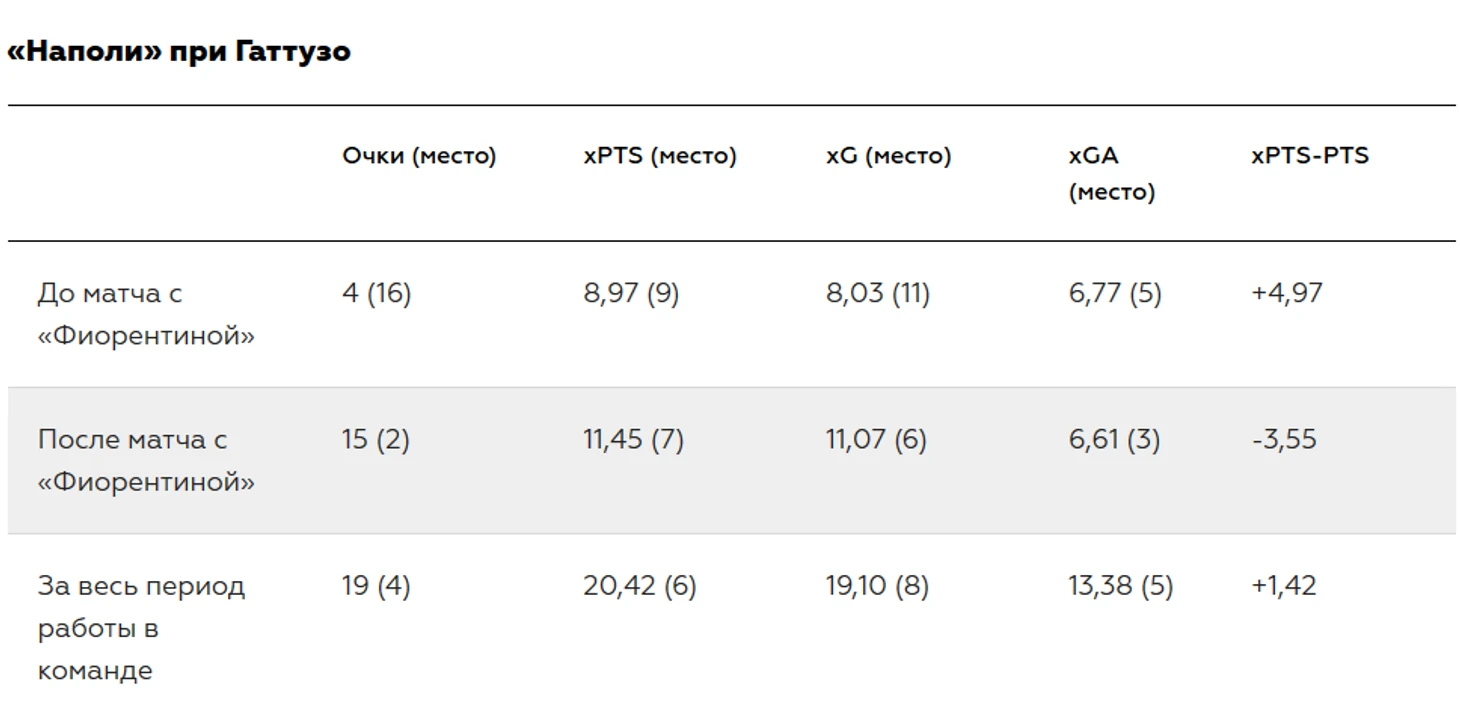Select the xPTS-PTS column header
1460x721 pixels.
coord(1310,156)
